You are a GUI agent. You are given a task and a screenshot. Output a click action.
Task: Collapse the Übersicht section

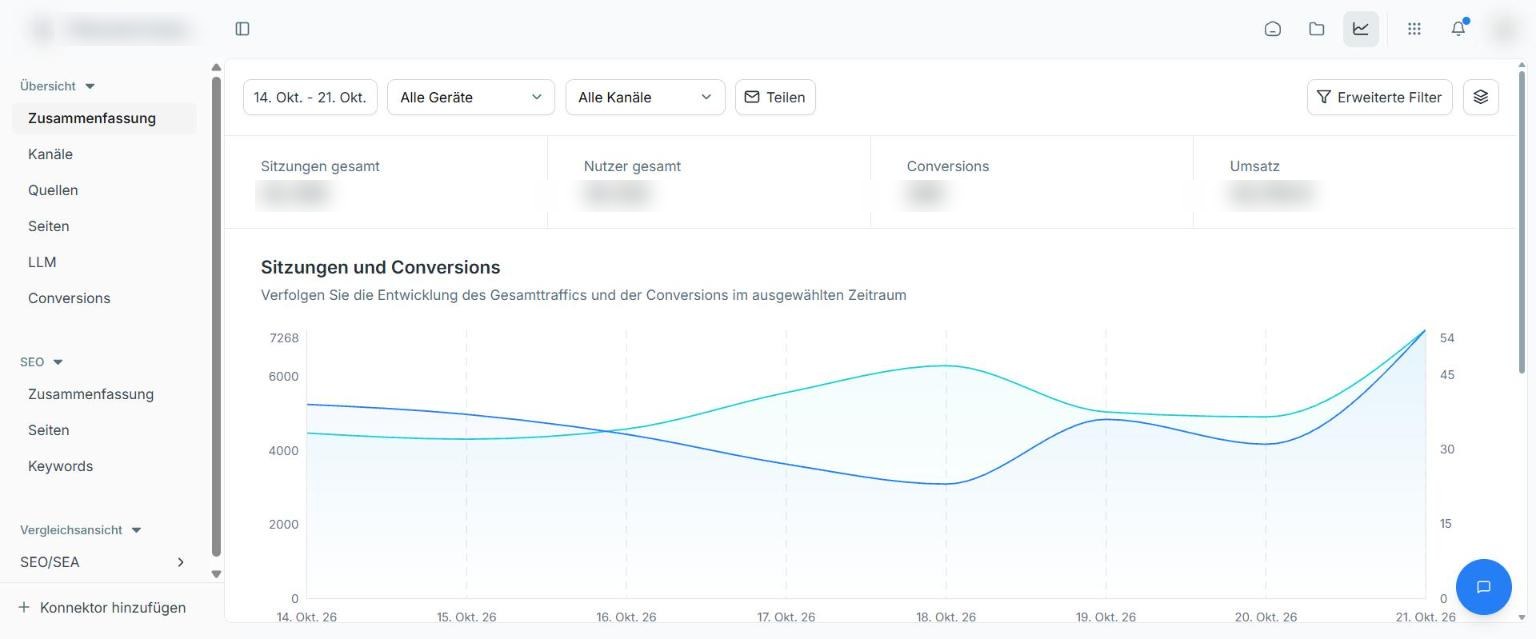pyautogui.click(x=58, y=86)
